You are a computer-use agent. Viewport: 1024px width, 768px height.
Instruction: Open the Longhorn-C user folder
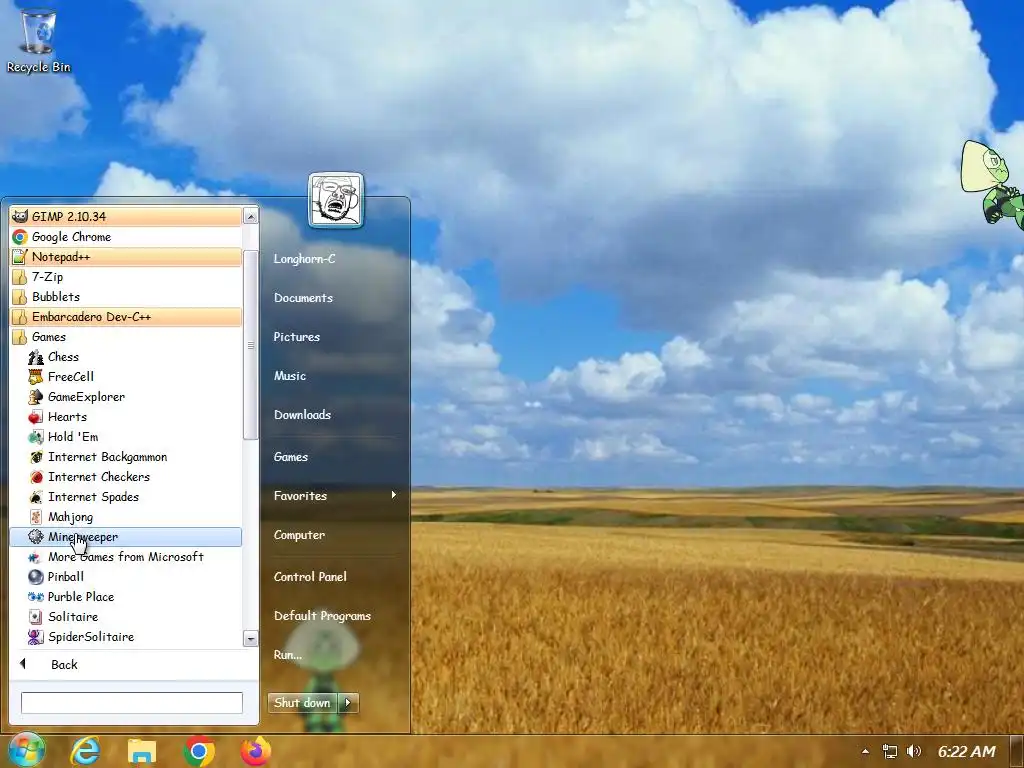335,259
